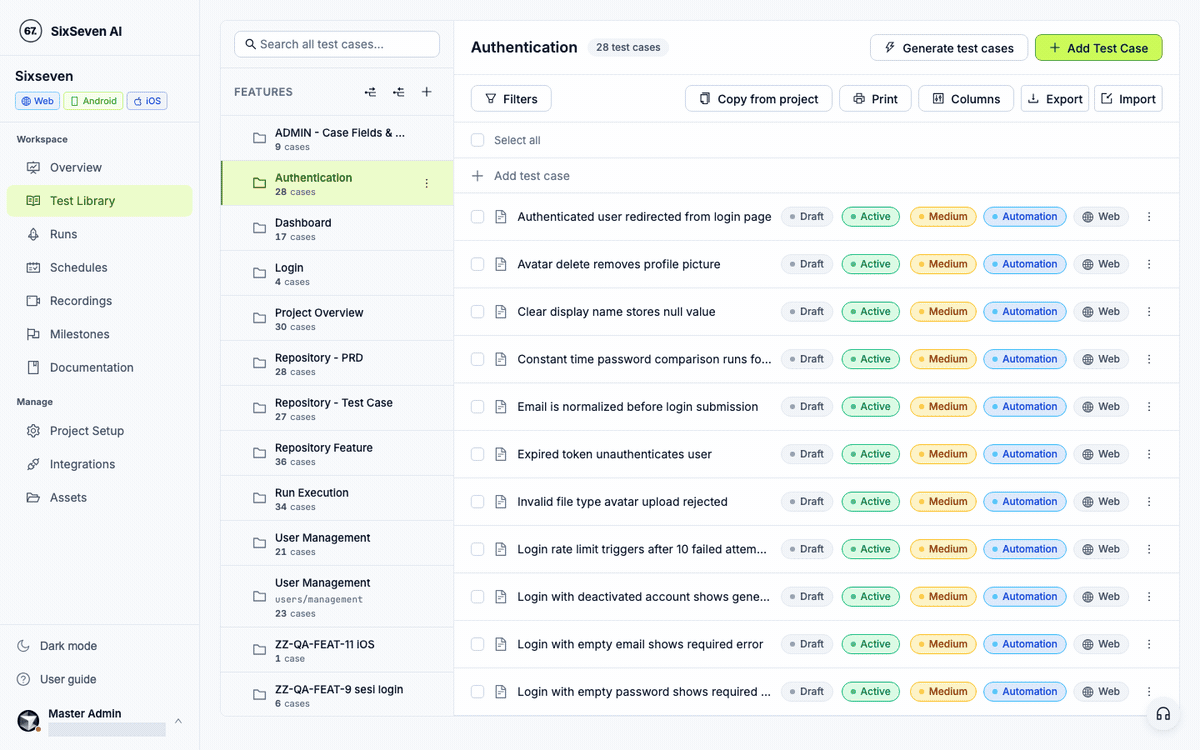Click the Add Test Case button
1200x750 pixels.
tap(1098, 48)
